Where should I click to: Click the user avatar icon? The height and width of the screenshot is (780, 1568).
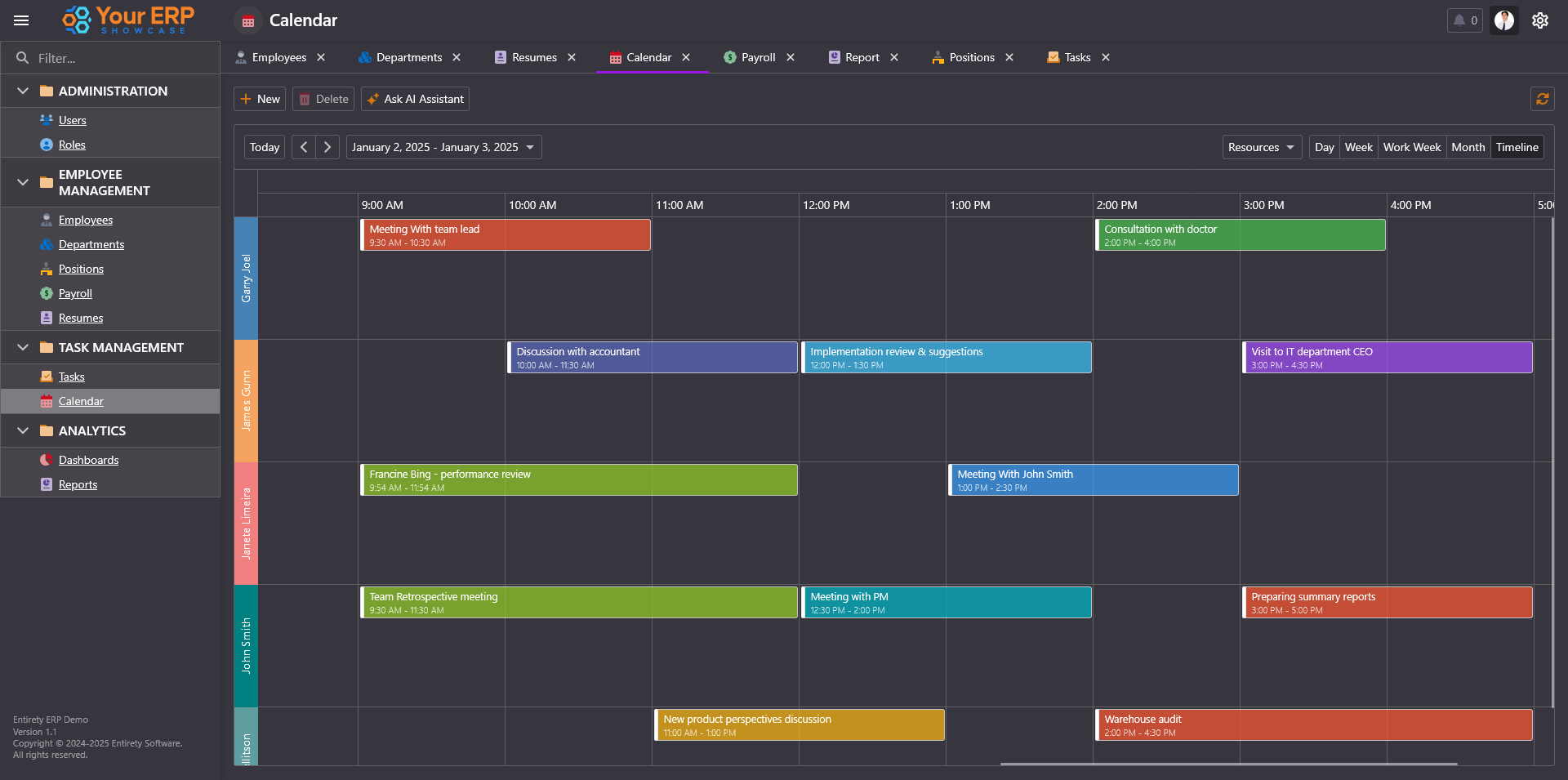click(1503, 20)
